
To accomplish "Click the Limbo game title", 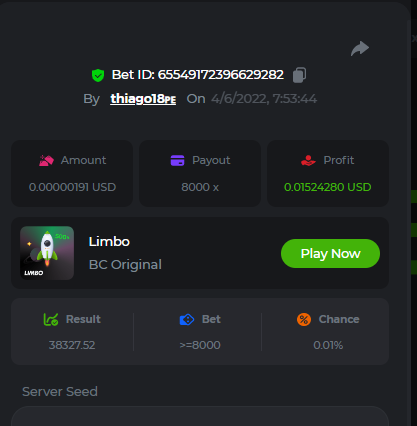I will (109, 242).
